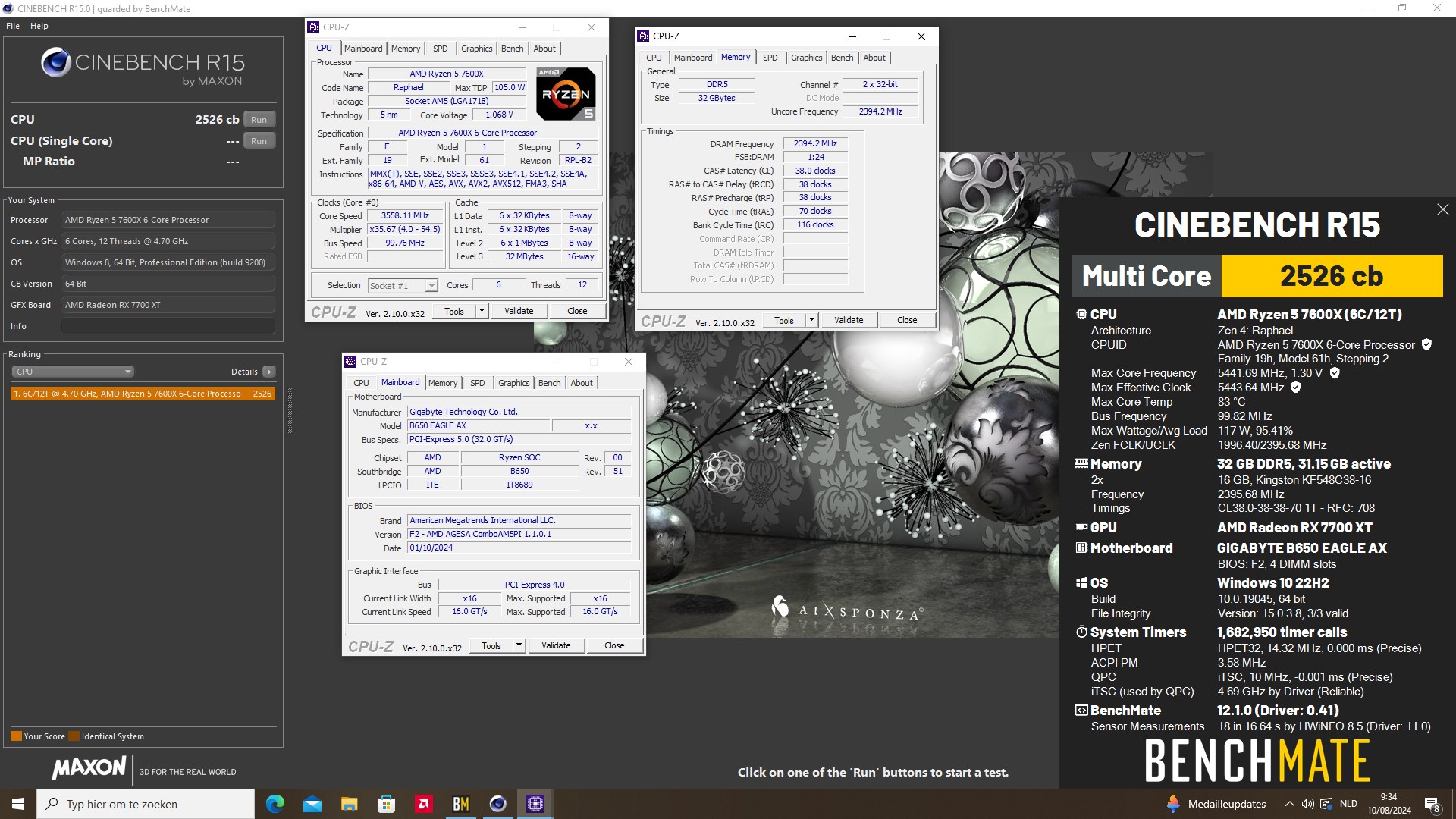Click DRAM Frequency value 2394.2 MHz

click(815, 143)
